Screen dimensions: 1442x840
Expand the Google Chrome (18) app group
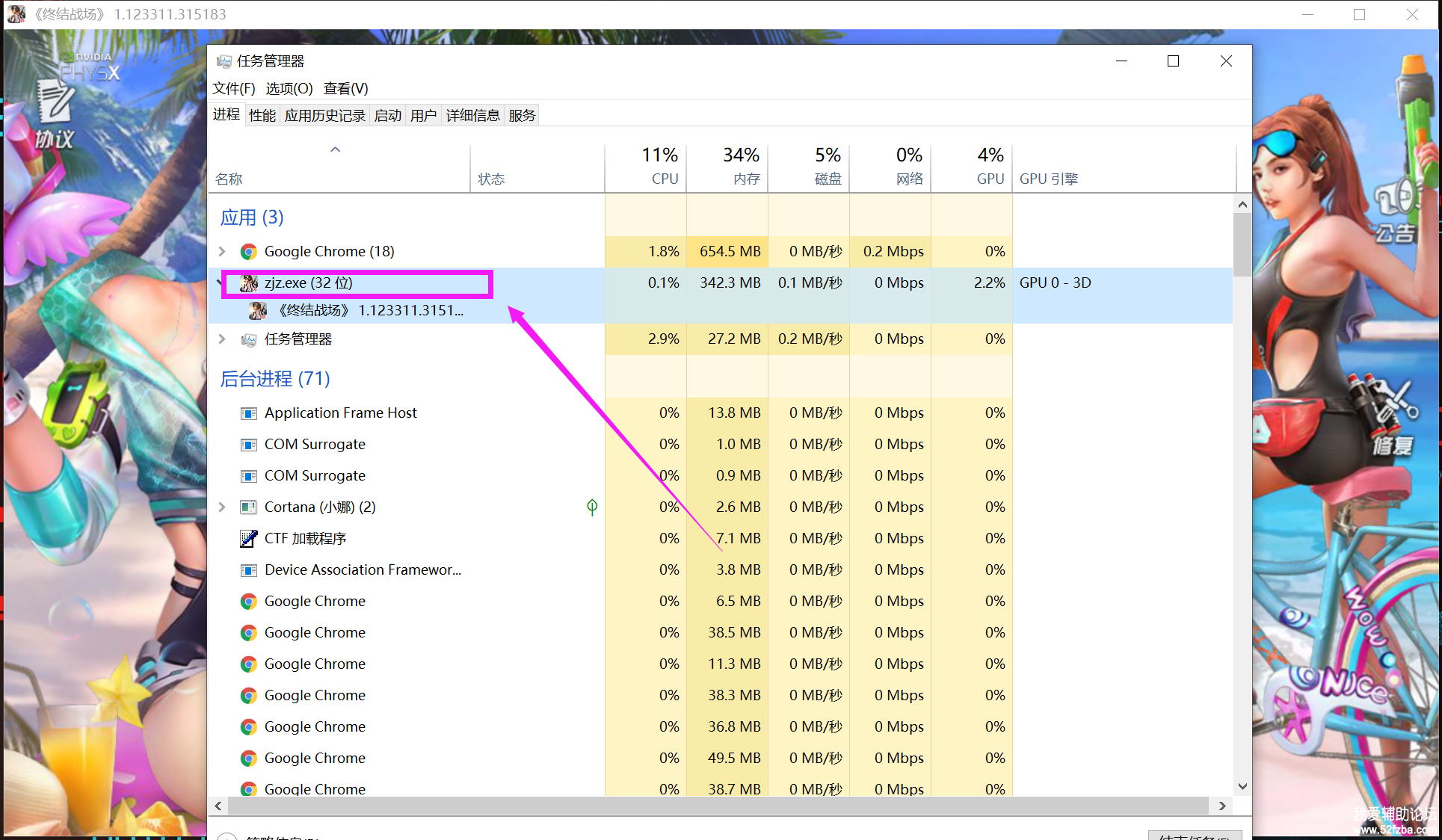tap(222, 252)
